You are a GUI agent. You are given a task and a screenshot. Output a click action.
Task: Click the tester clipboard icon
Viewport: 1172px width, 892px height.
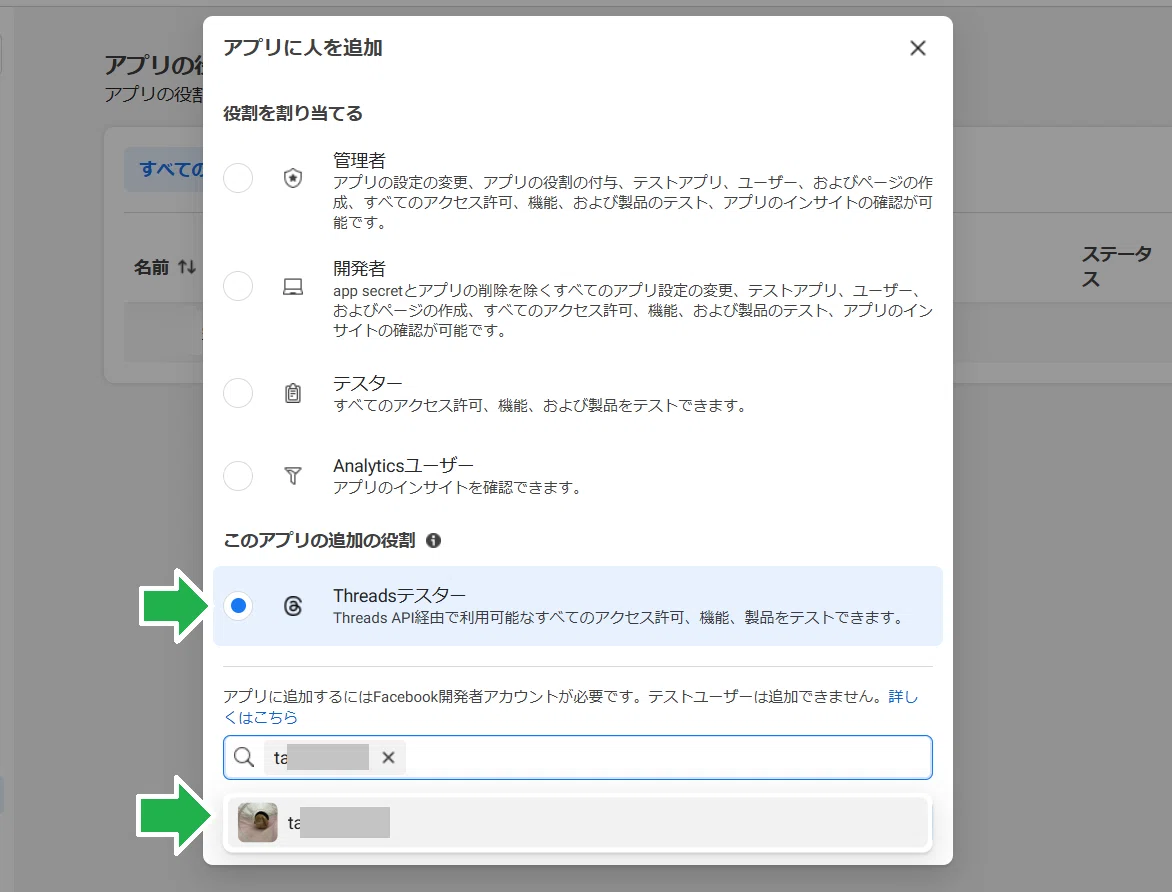tap(293, 393)
